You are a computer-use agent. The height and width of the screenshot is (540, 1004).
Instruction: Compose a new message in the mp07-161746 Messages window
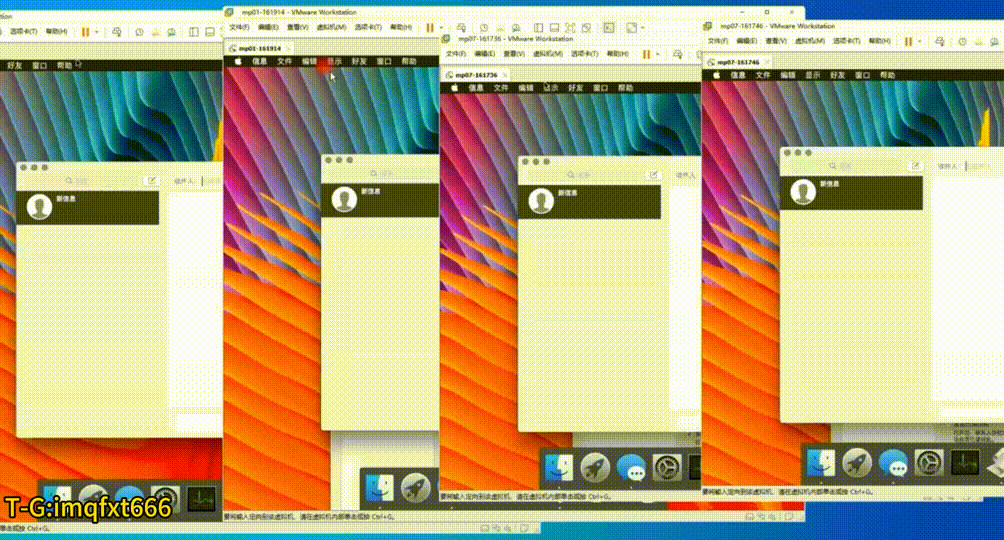[916, 166]
